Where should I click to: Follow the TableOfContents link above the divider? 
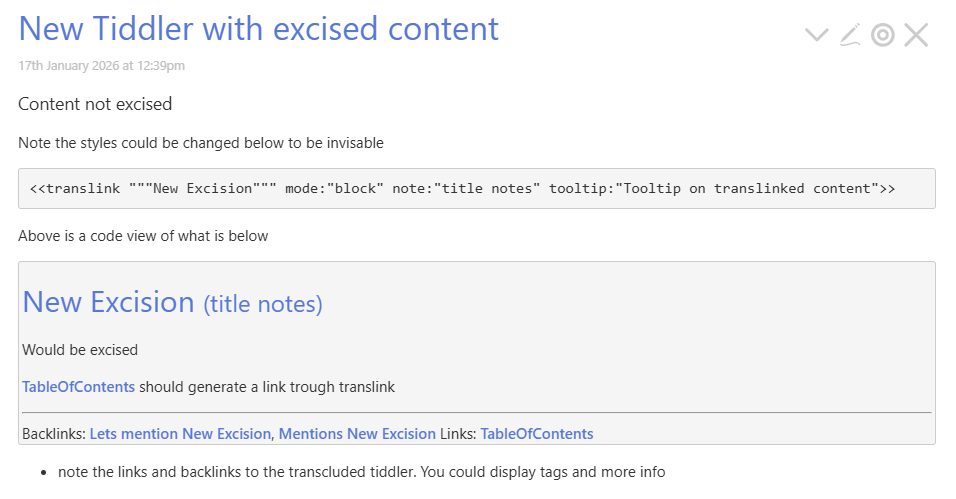[78, 387]
